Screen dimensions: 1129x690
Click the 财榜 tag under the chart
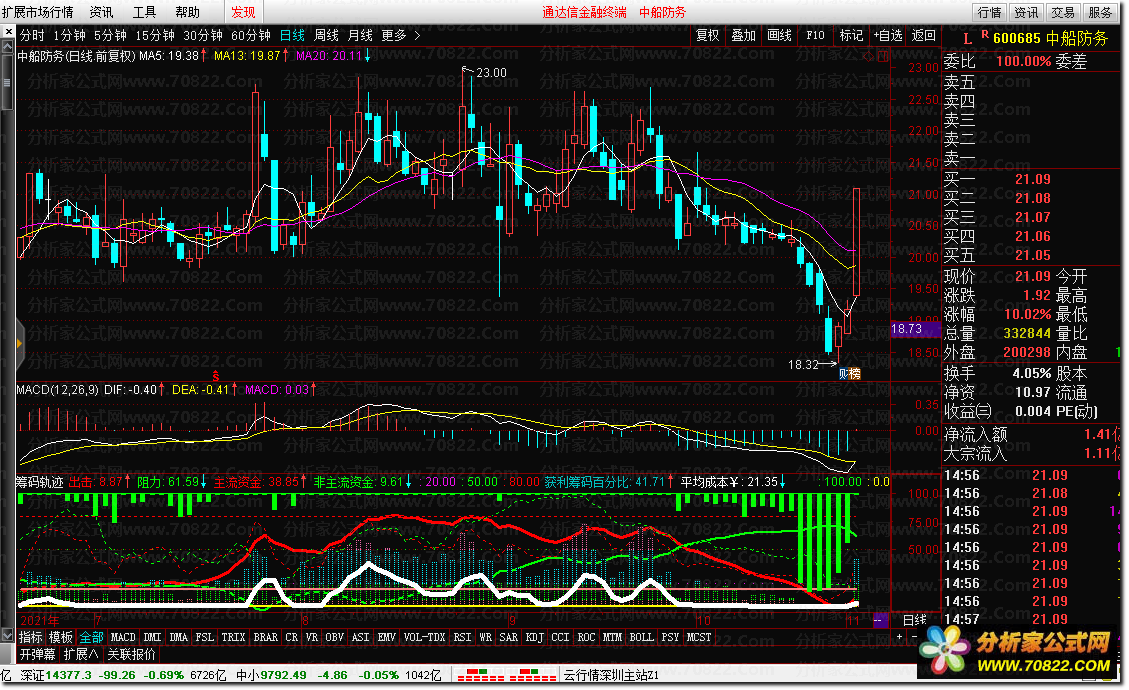click(850, 373)
